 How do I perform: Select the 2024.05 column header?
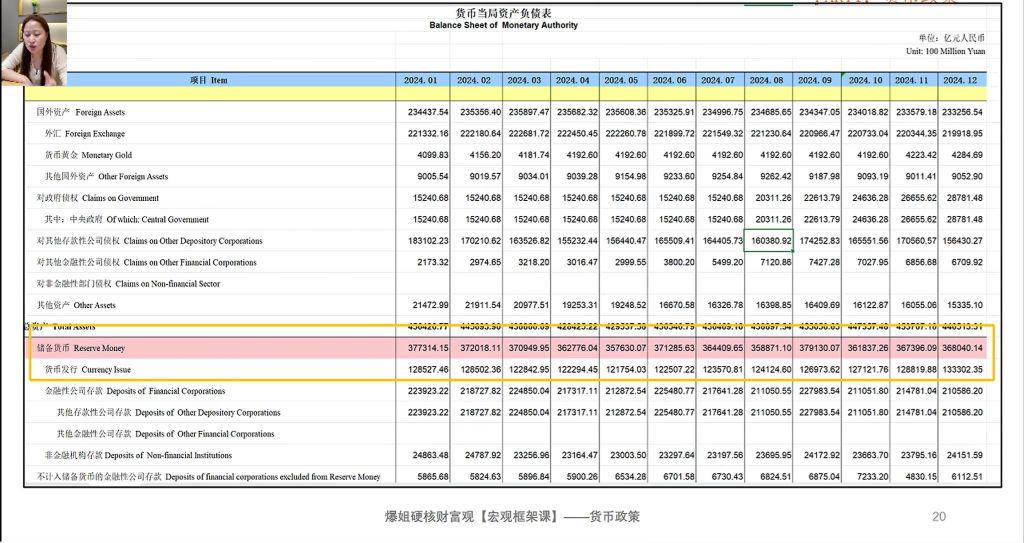(621, 80)
